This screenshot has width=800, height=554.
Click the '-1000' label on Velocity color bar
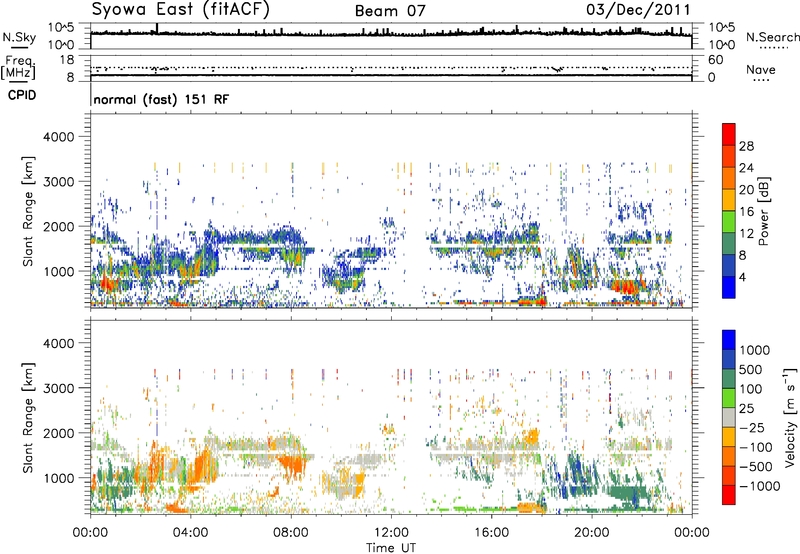[x=760, y=486]
